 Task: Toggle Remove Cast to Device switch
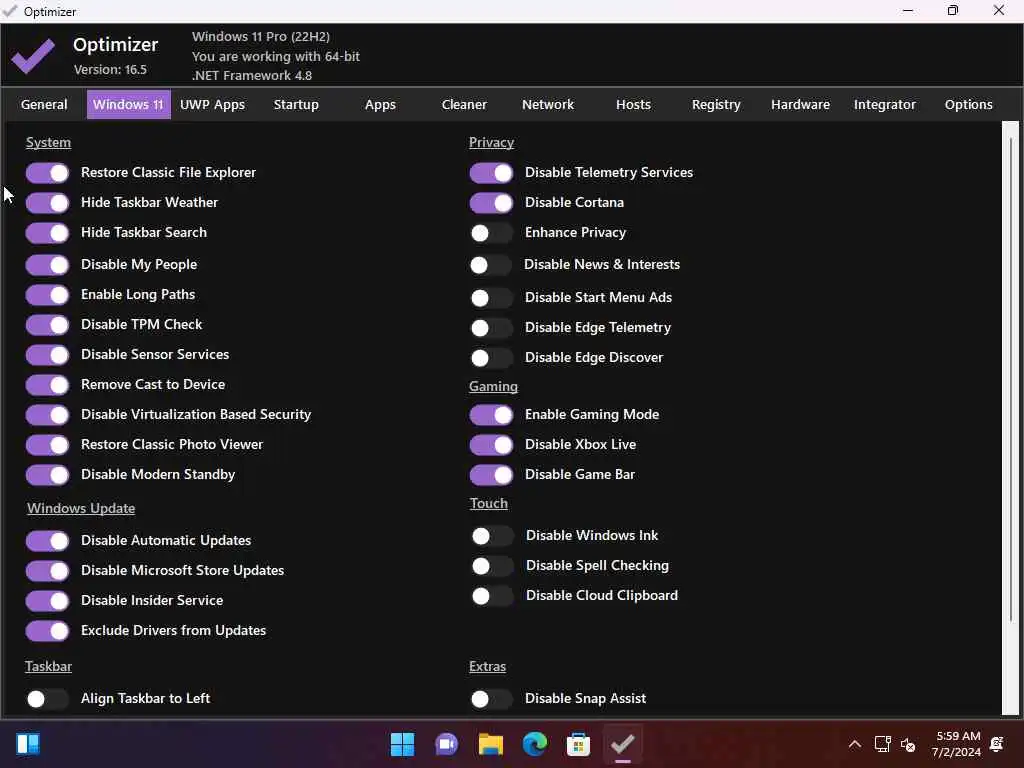point(47,385)
